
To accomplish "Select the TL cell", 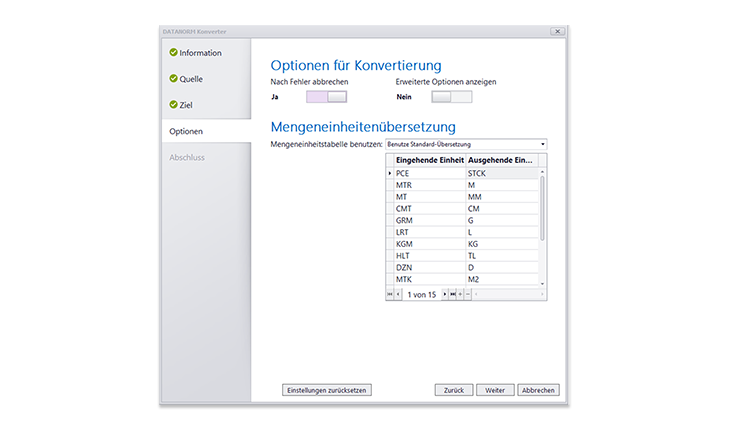I will tap(502, 256).
